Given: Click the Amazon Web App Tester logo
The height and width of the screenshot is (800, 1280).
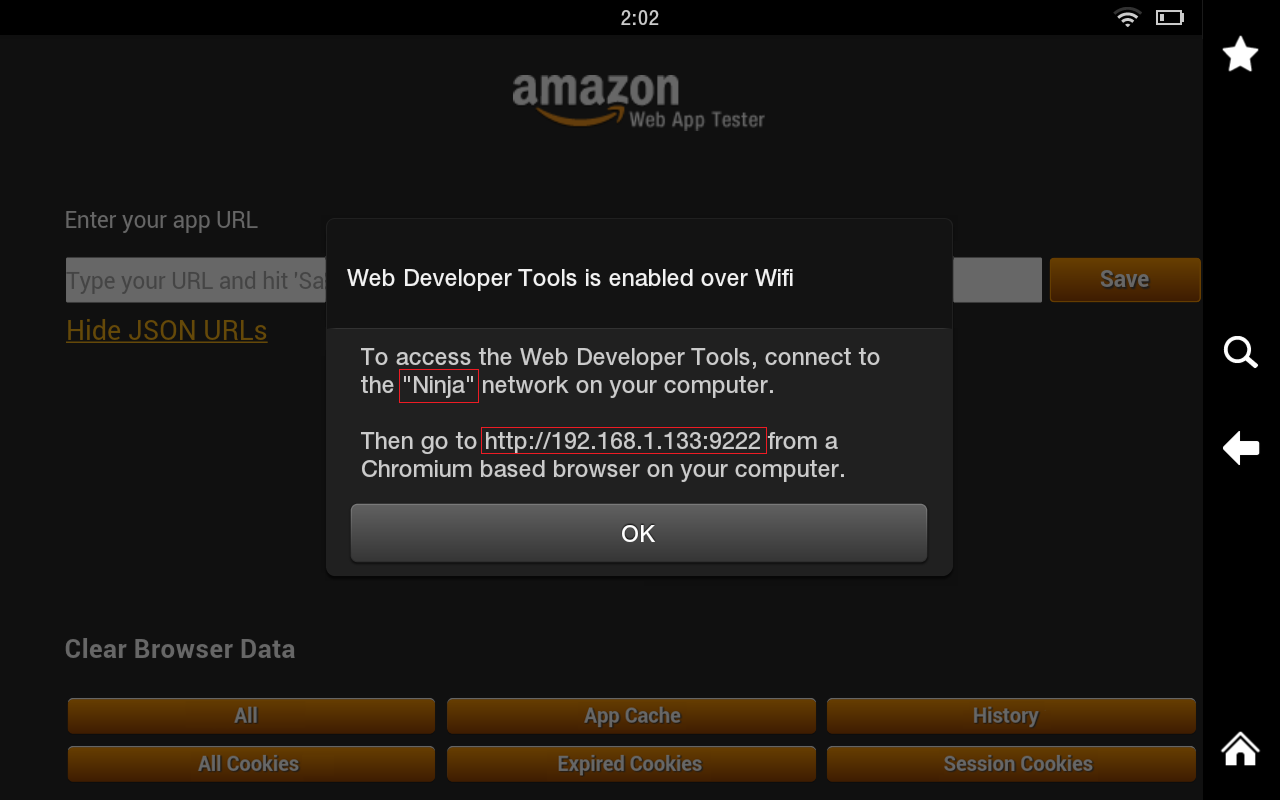Looking at the screenshot, I should pyautogui.click(x=639, y=102).
